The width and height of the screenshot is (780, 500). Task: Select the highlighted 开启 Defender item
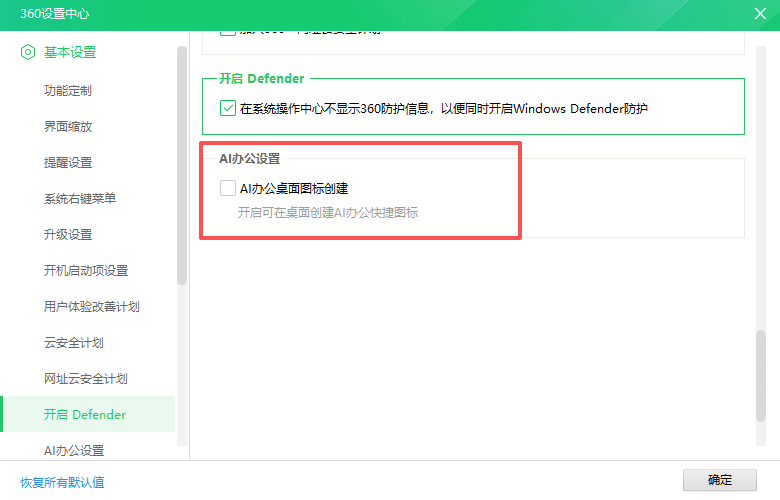85,415
